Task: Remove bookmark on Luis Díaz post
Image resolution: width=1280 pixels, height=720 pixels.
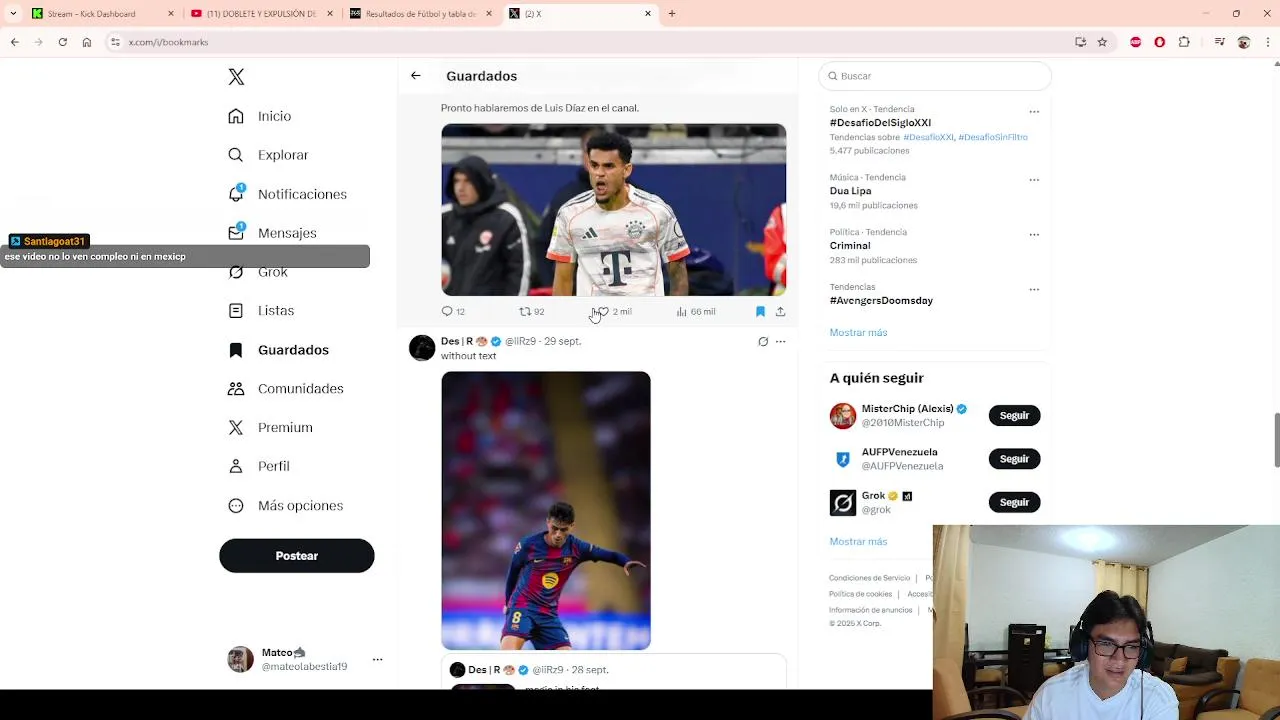Action: pos(760,312)
